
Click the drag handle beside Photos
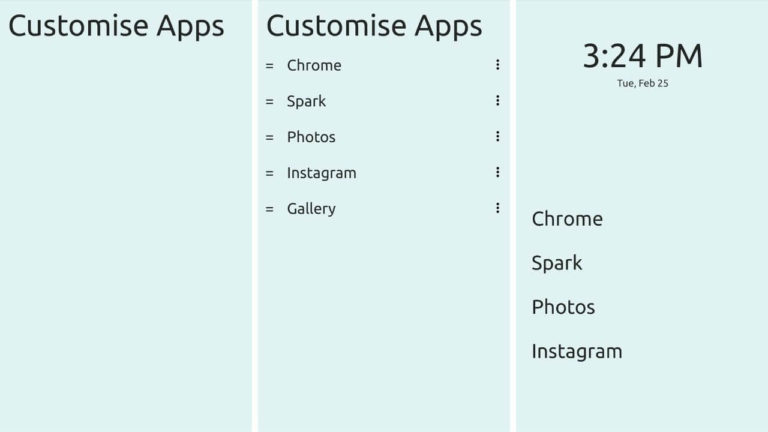coord(269,137)
